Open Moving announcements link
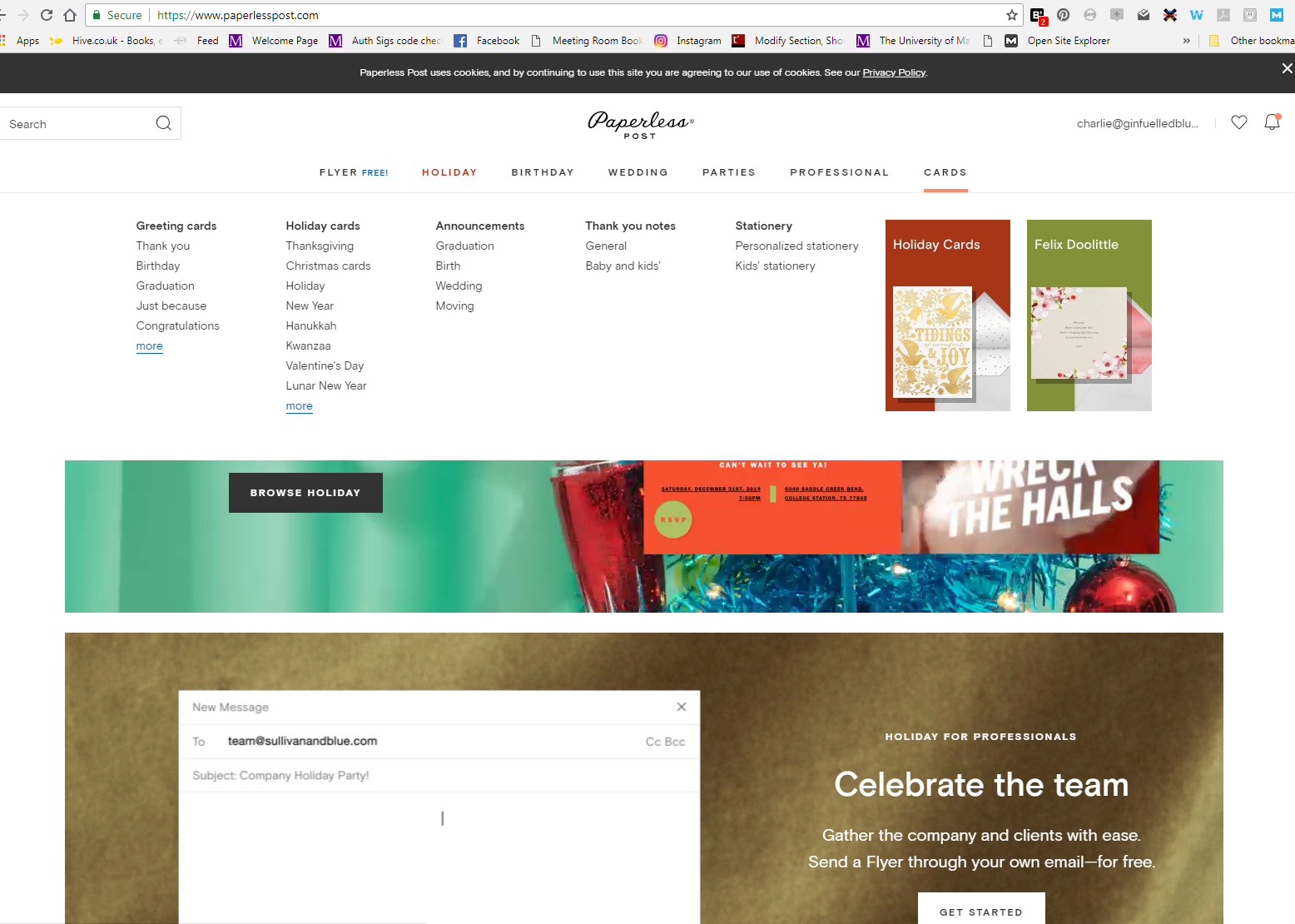1295x924 pixels. [x=454, y=306]
